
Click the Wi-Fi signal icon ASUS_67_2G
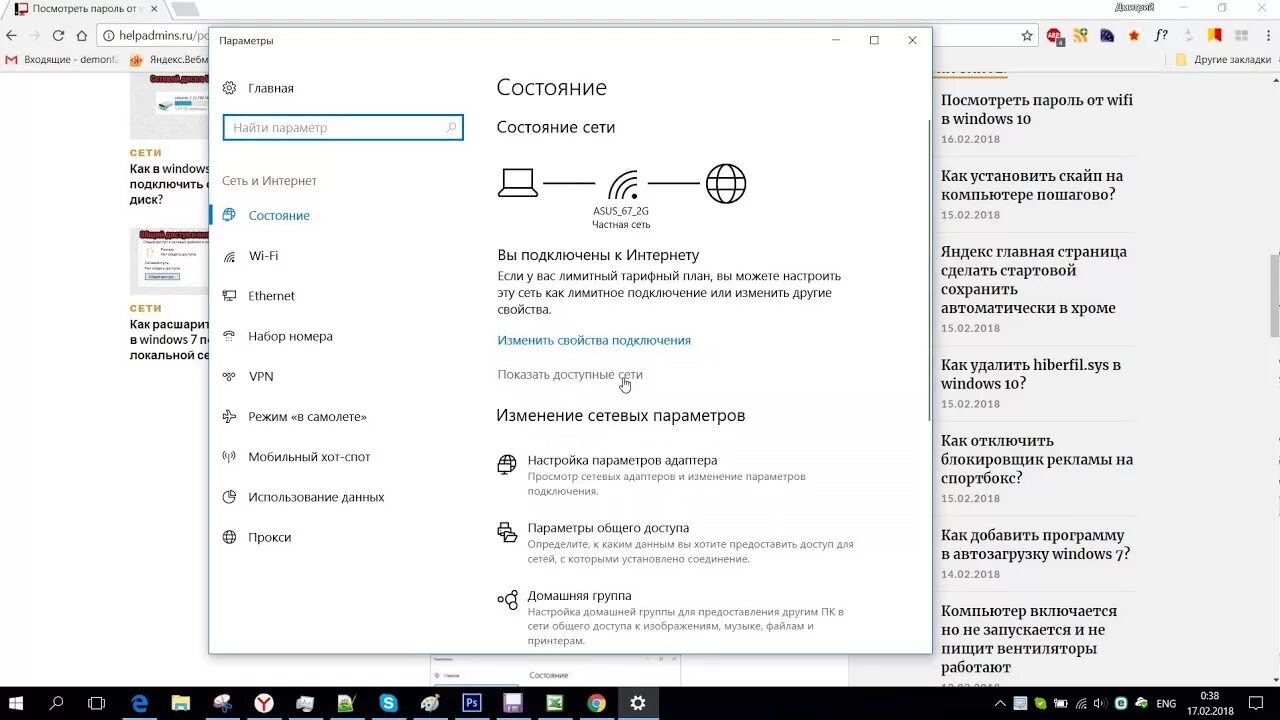click(622, 185)
